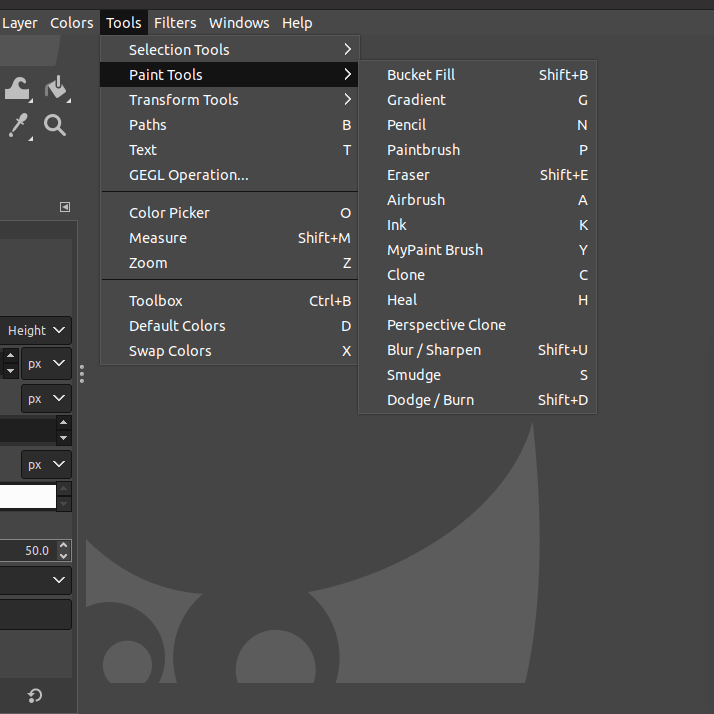Keep the Paint Tools submenu open
The width and height of the screenshot is (714, 714).
point(230,75)
